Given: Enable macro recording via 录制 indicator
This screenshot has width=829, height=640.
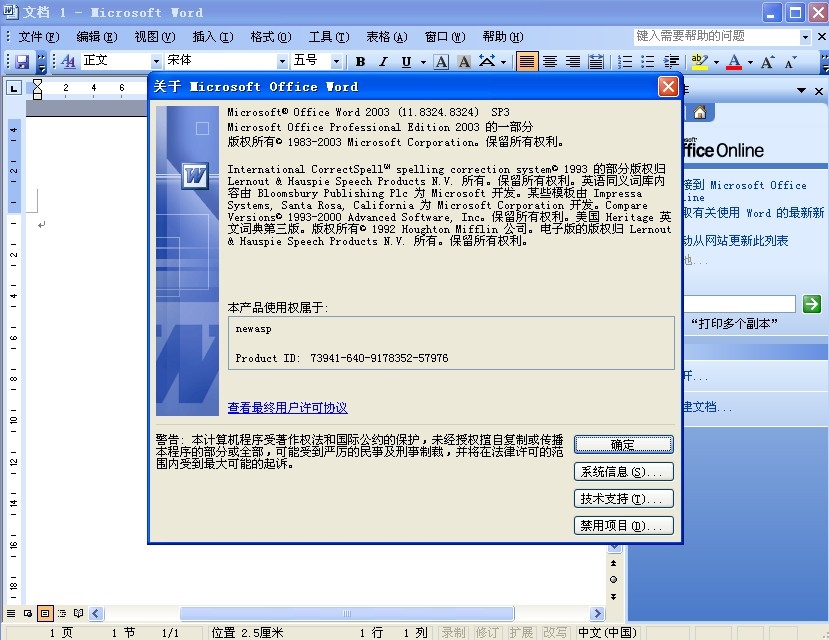Looking at the screenshot, I should pos(452,632).
